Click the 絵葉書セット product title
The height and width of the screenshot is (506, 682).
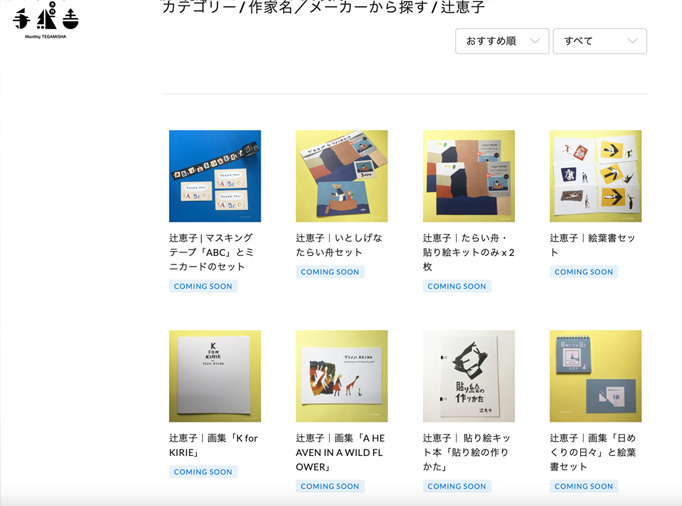[x=593, y=238]
